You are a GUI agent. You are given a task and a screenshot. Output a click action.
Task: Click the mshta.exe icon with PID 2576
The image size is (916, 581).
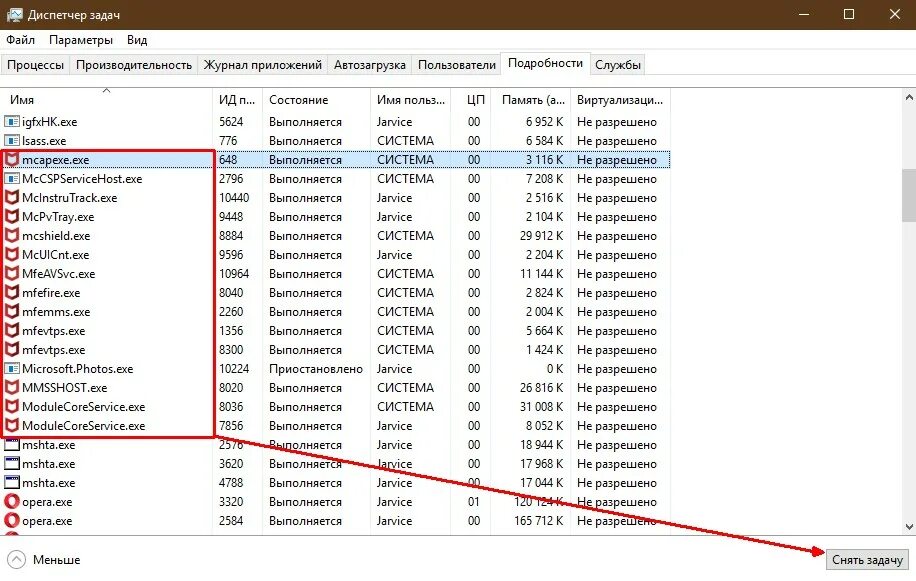point(12,444)
